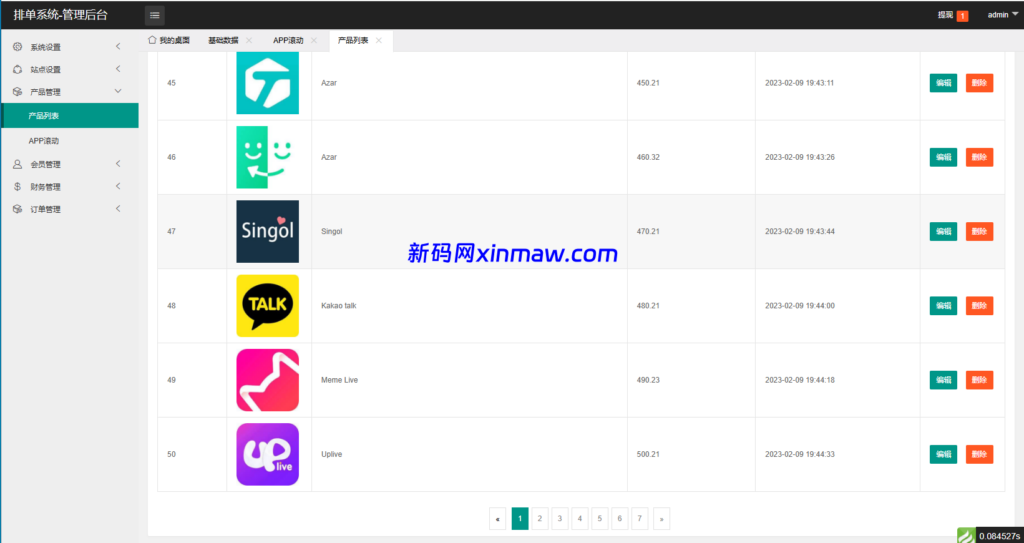Select page 1 in pagination
Image resolution: width=1024 pixels, height=543 pixels.
(520, 519)
